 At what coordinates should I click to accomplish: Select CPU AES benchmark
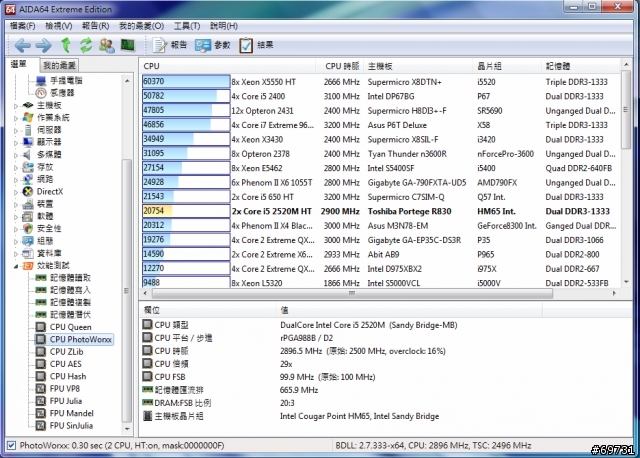click(x=65, y=364)
